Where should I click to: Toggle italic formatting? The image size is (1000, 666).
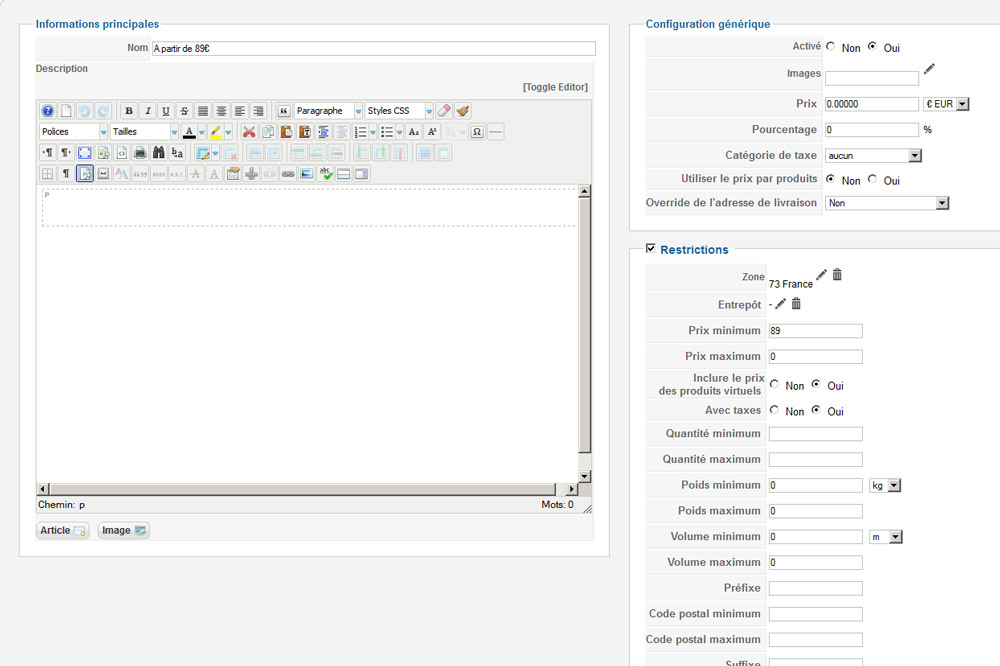coord(147,111)
